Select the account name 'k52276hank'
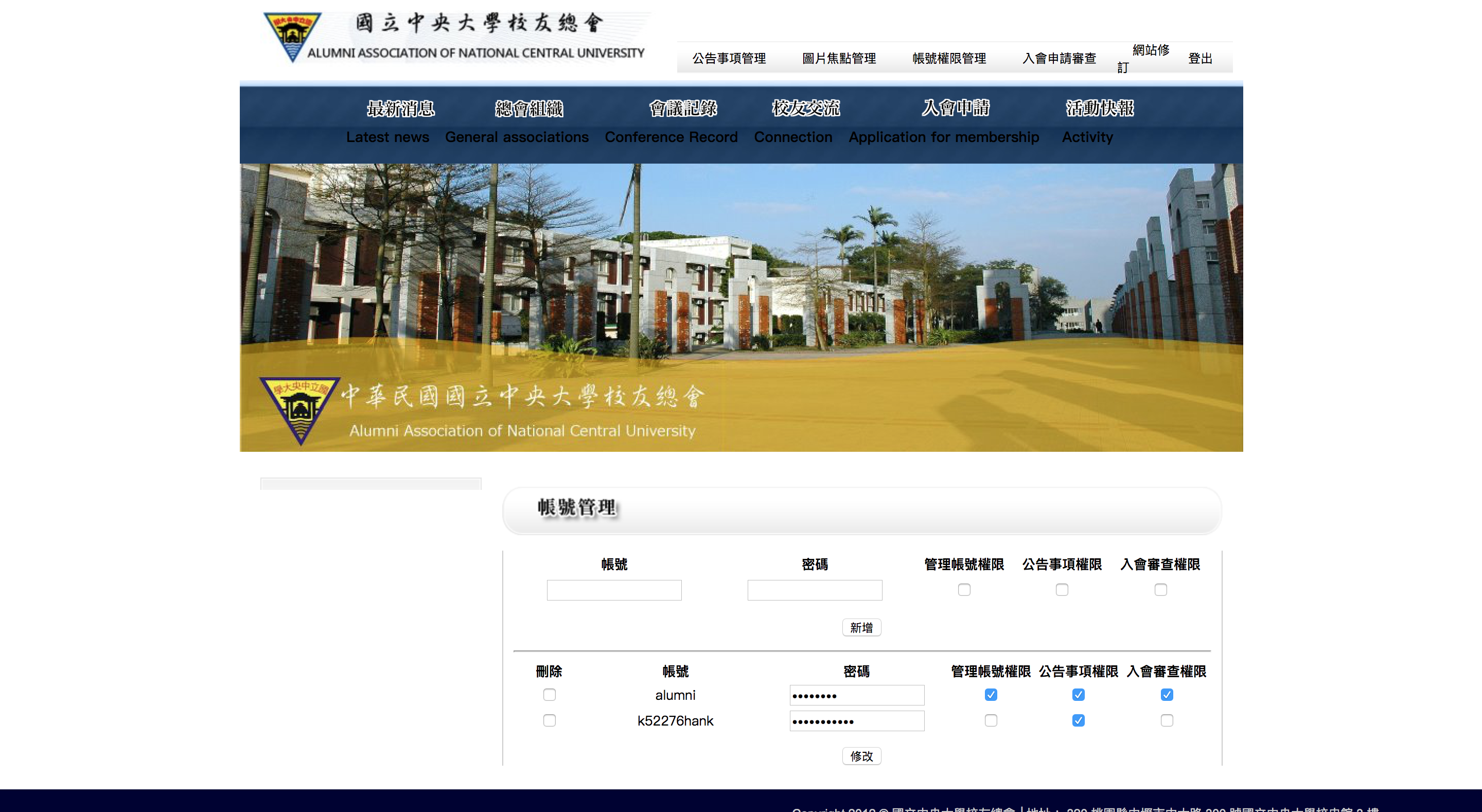Image resolution: width=1482 pixels, height=812 pixels. click(x=676, y=721)
